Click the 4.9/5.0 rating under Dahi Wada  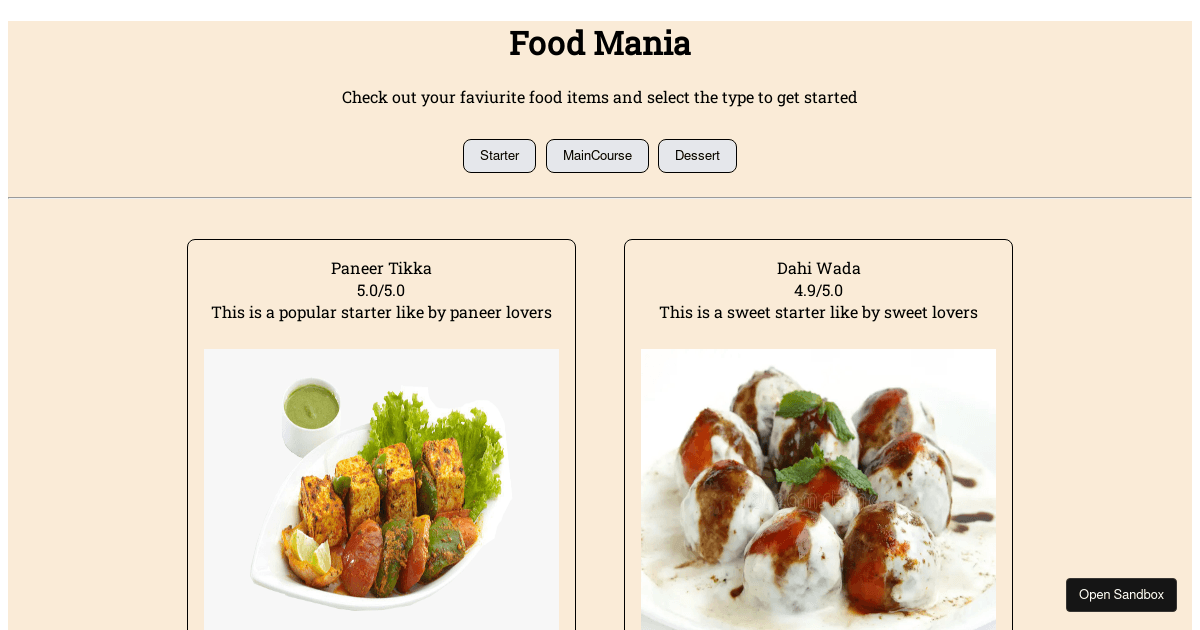[x=818, y=291]
